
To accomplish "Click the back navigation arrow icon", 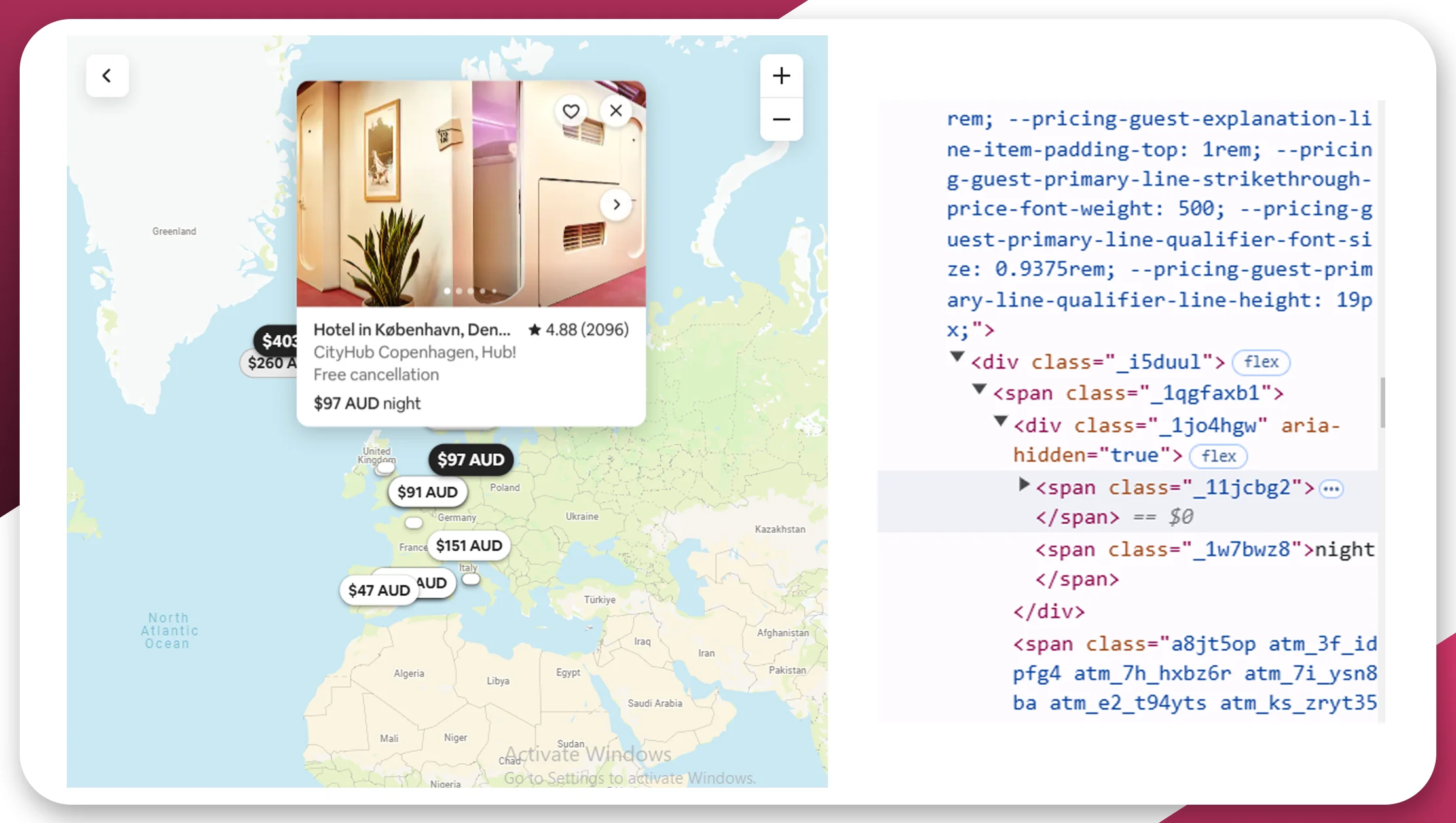I will 107,75.
